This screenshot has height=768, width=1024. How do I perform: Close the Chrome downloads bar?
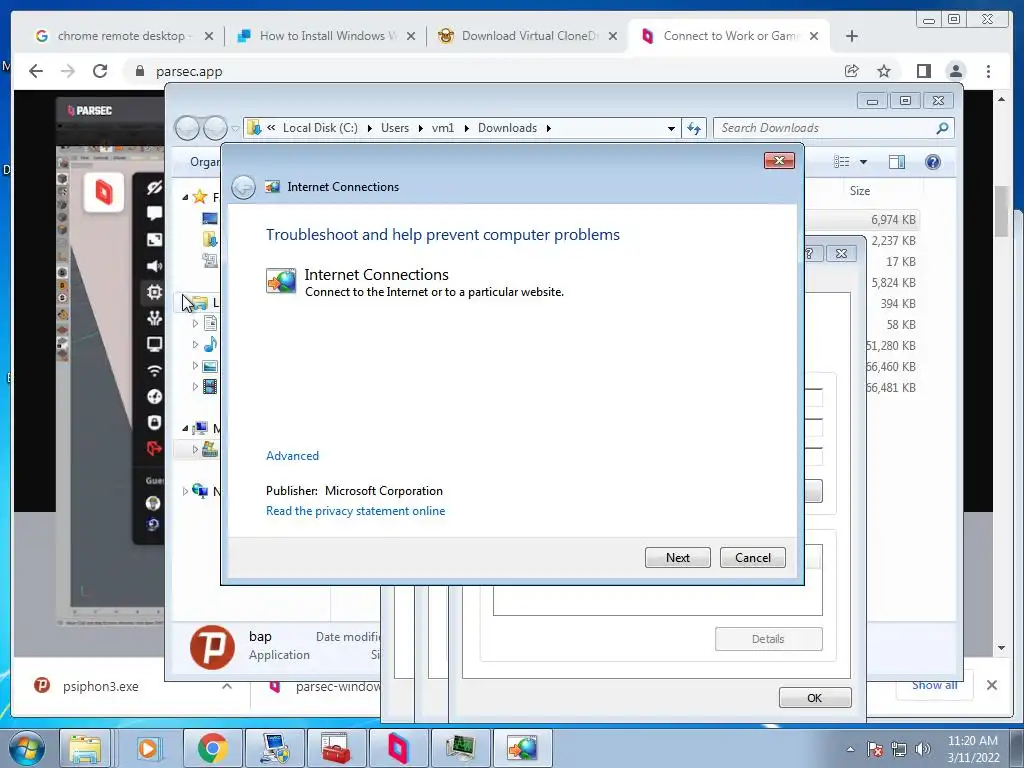(x=991, y=685)
